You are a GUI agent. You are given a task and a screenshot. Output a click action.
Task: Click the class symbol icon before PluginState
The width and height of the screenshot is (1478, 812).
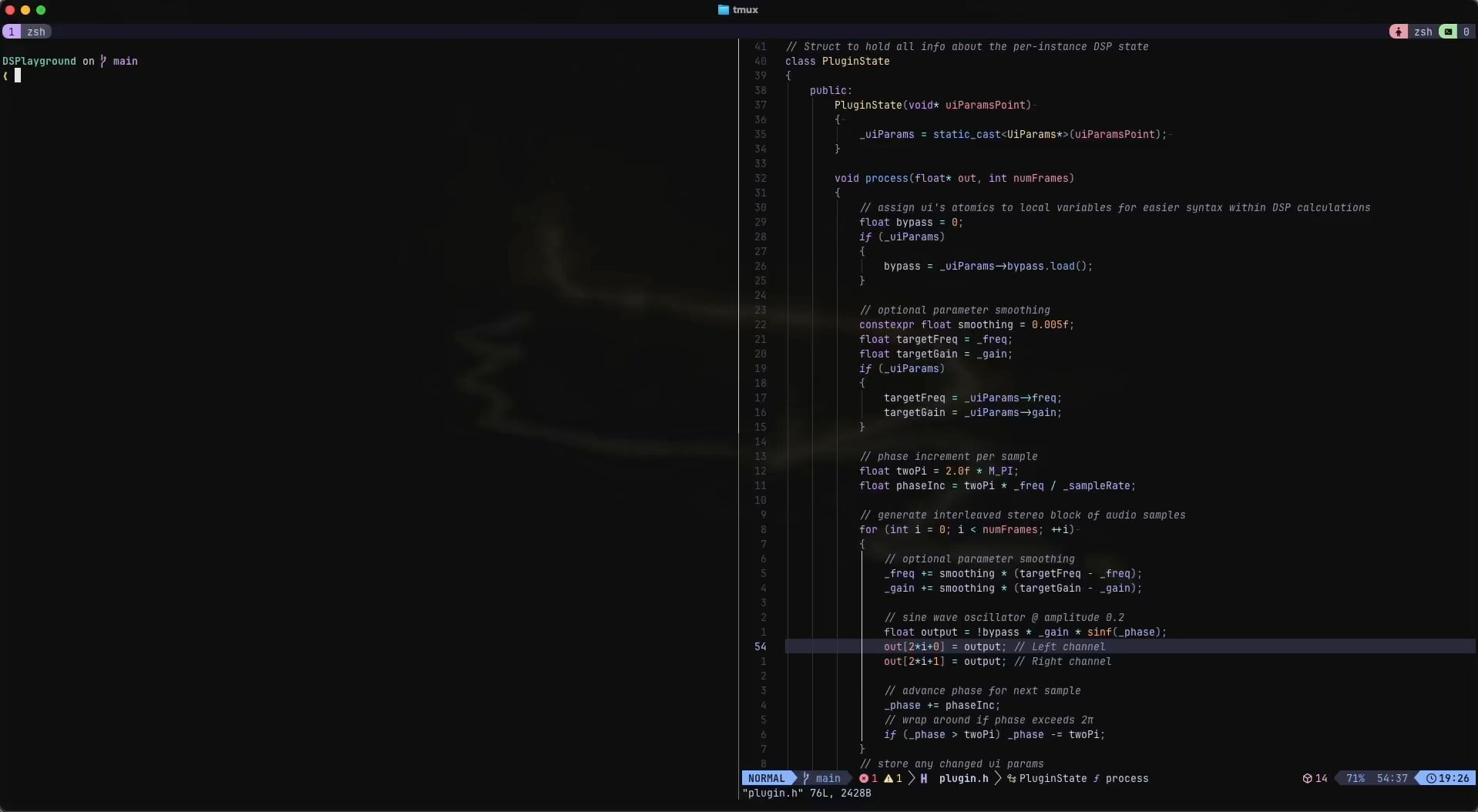pos(1011,778)
